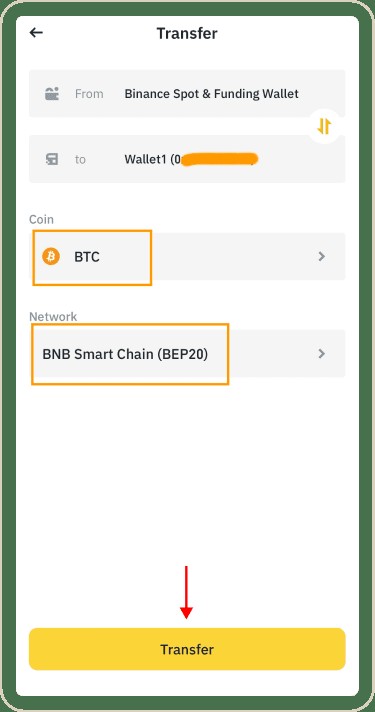Click the to label
Screen dimensions: 375x712
[80, 159]
